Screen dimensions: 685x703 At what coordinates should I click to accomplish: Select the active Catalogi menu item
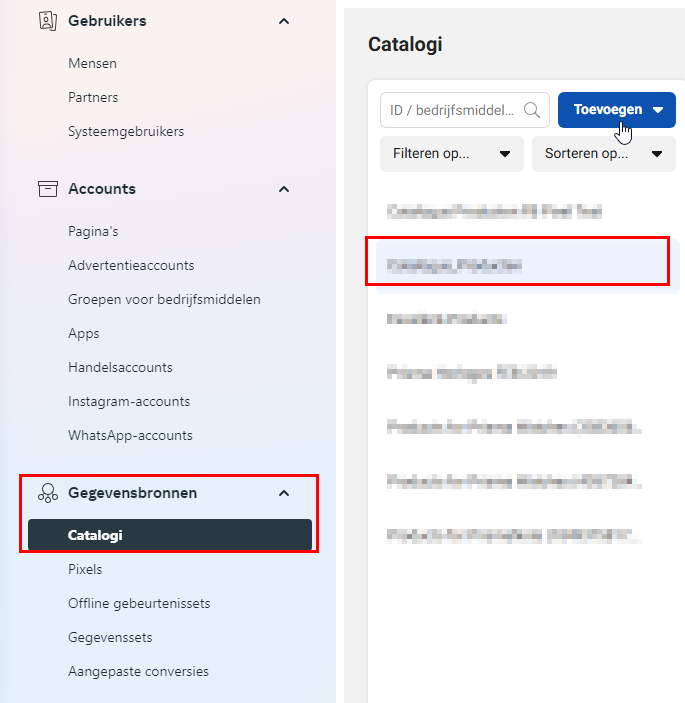[x=170, y=535]
